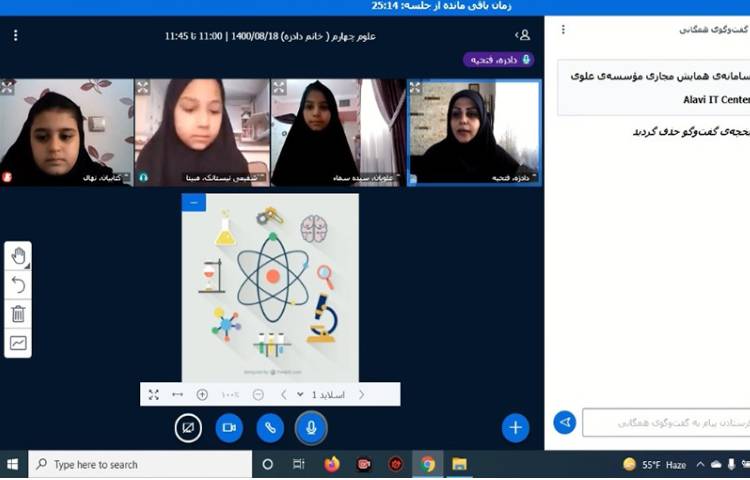
Task: Open Google Chrome from the taskbar
Action: pos(428,464)
